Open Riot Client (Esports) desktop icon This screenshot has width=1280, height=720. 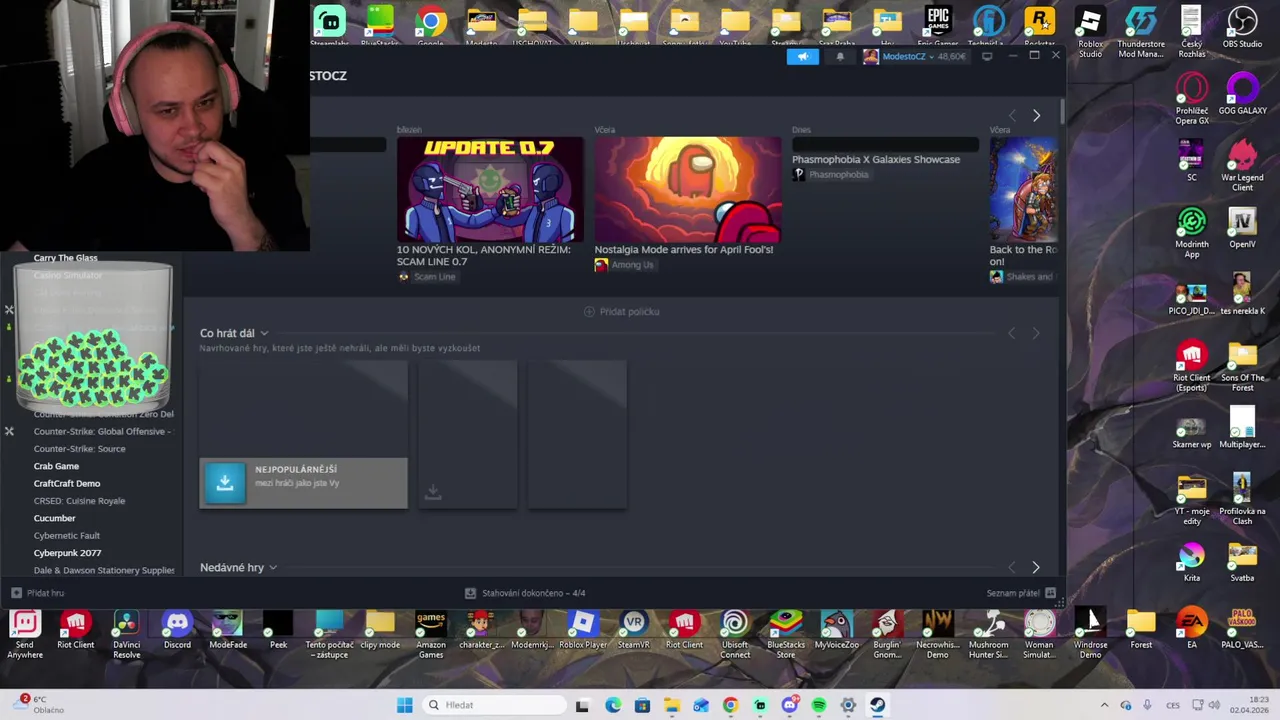1191,364
